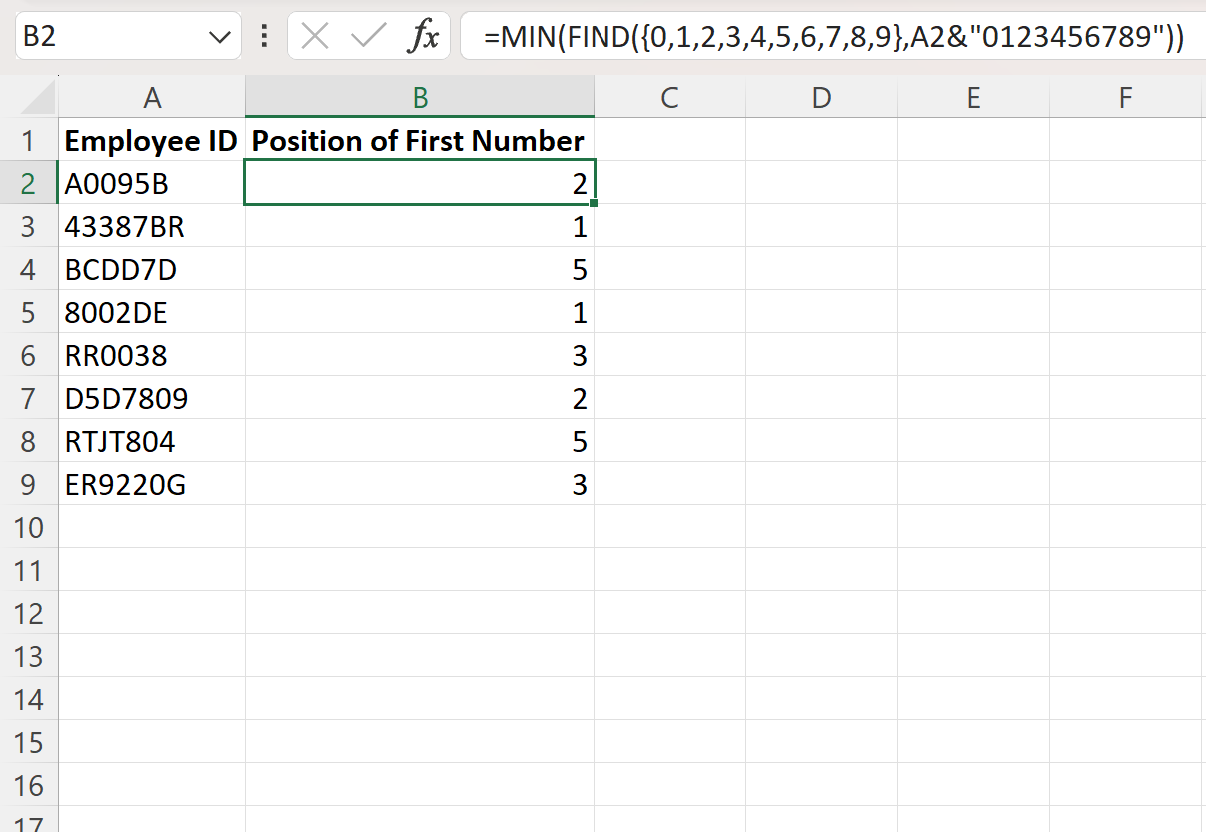This screenshot has width=1206, height=832.
Task: Select empty cell D5
Action: click(821, 312)
